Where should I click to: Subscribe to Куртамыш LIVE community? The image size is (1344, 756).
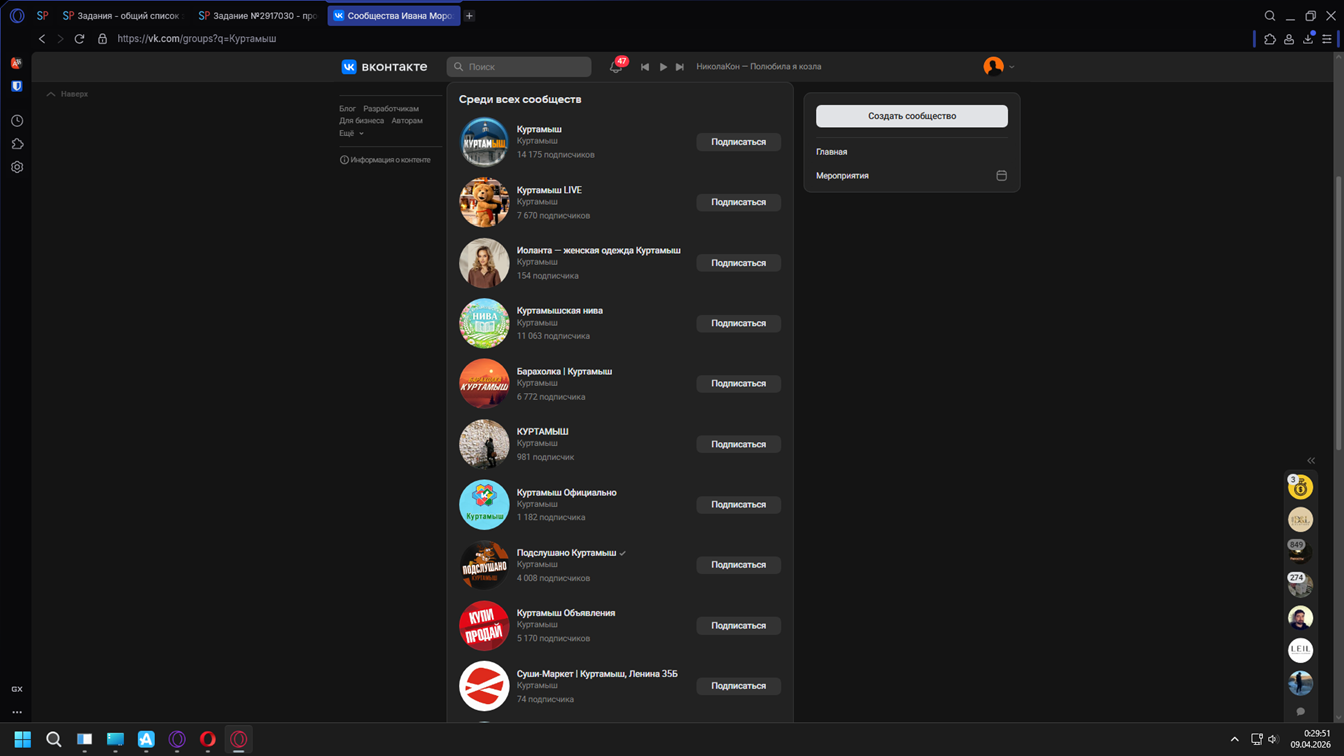[738, 202]
